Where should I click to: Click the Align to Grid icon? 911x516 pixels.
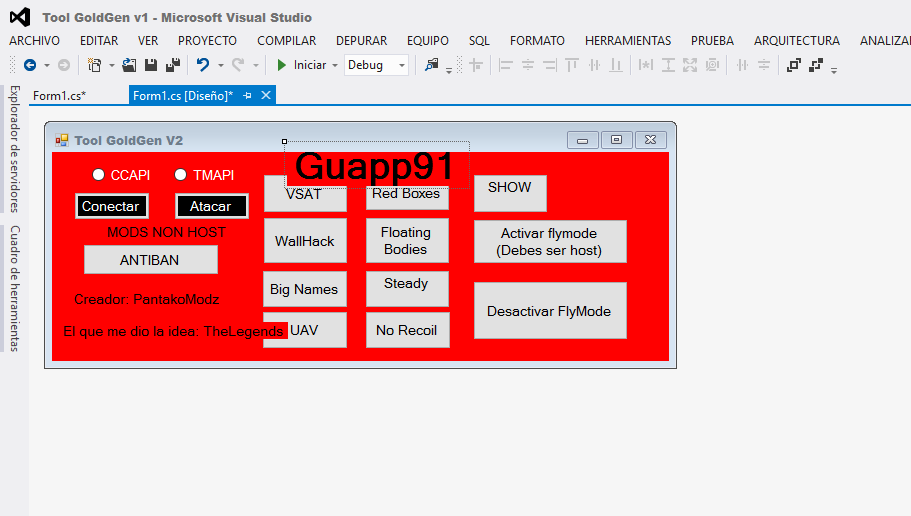(476, 65)
